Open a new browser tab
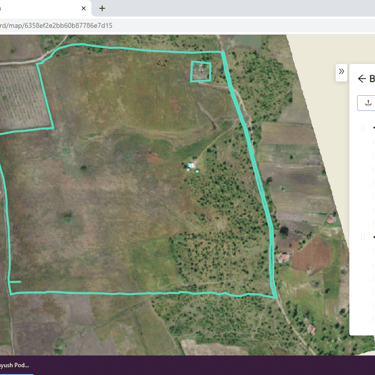 102,8
